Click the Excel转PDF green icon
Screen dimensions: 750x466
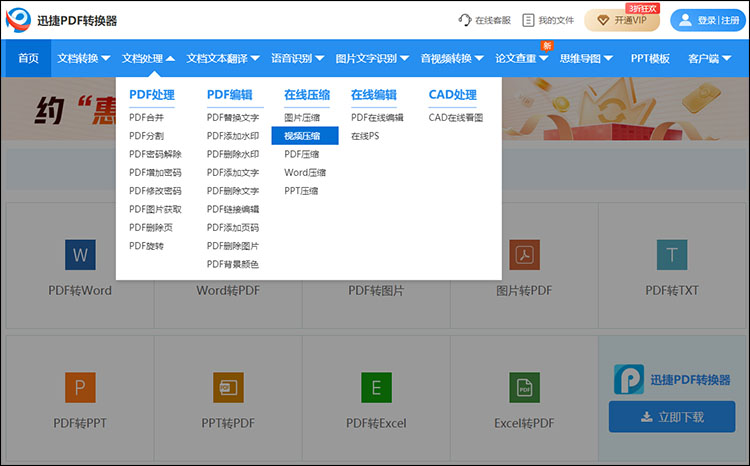pos(523,387)
